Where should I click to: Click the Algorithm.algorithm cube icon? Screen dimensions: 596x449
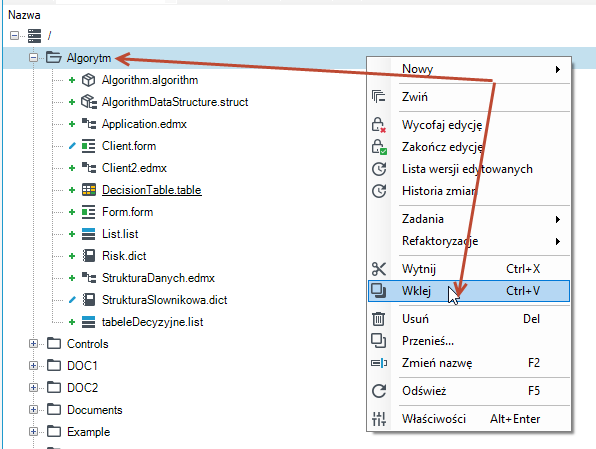click(x=89, y=80)
